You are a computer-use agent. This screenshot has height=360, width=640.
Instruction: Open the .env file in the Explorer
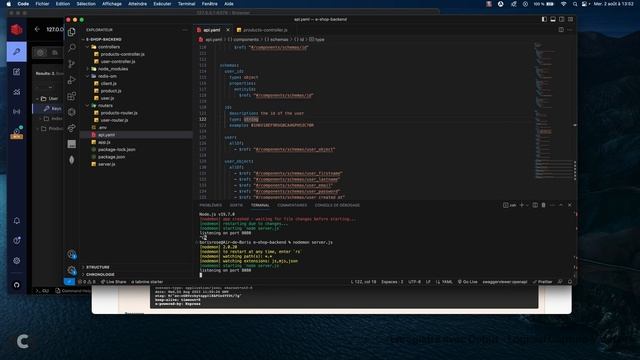click(102, 128)
